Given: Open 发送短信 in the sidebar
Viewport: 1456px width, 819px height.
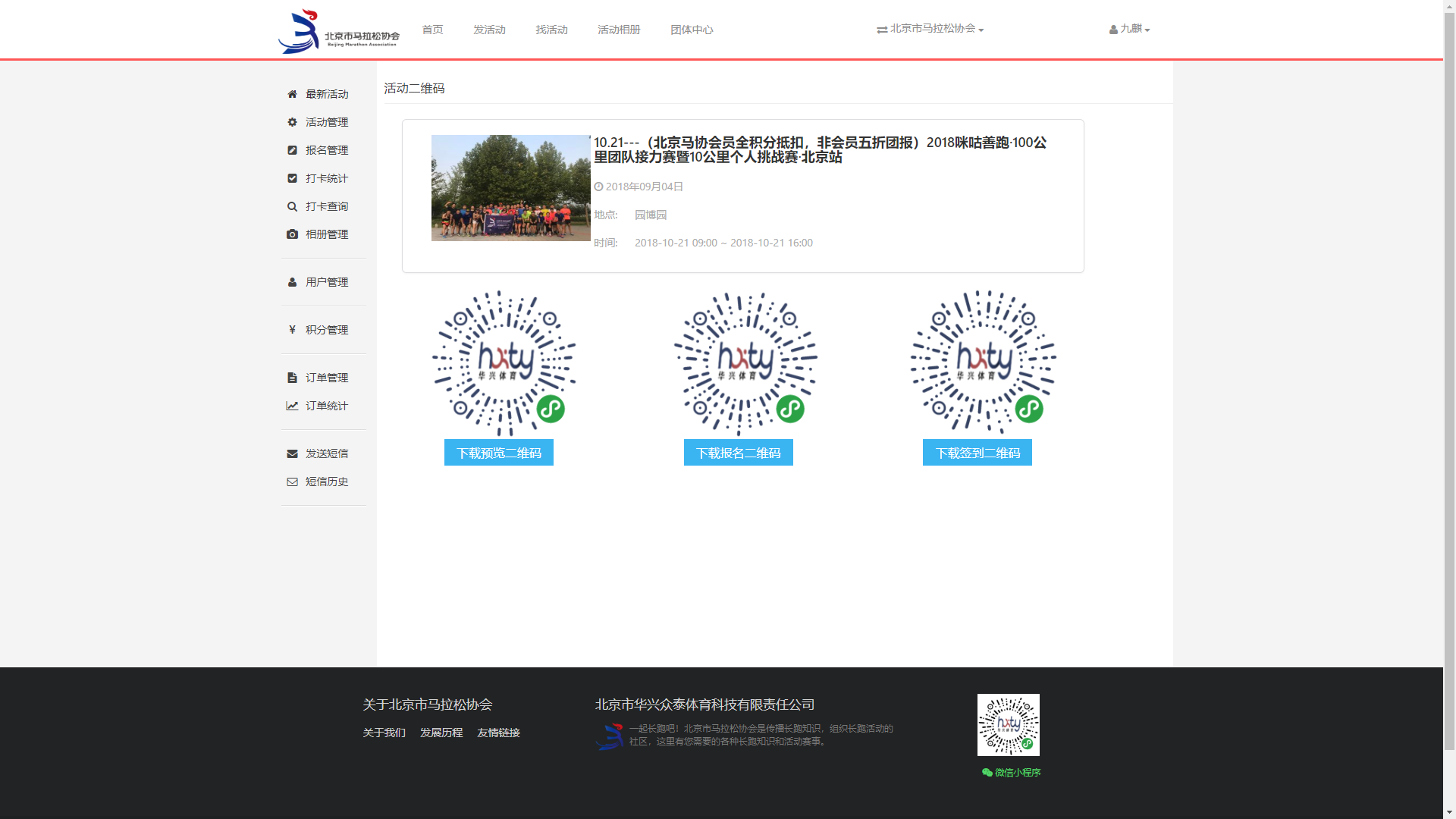Looking at the screenshot, I should coord(327,453).
